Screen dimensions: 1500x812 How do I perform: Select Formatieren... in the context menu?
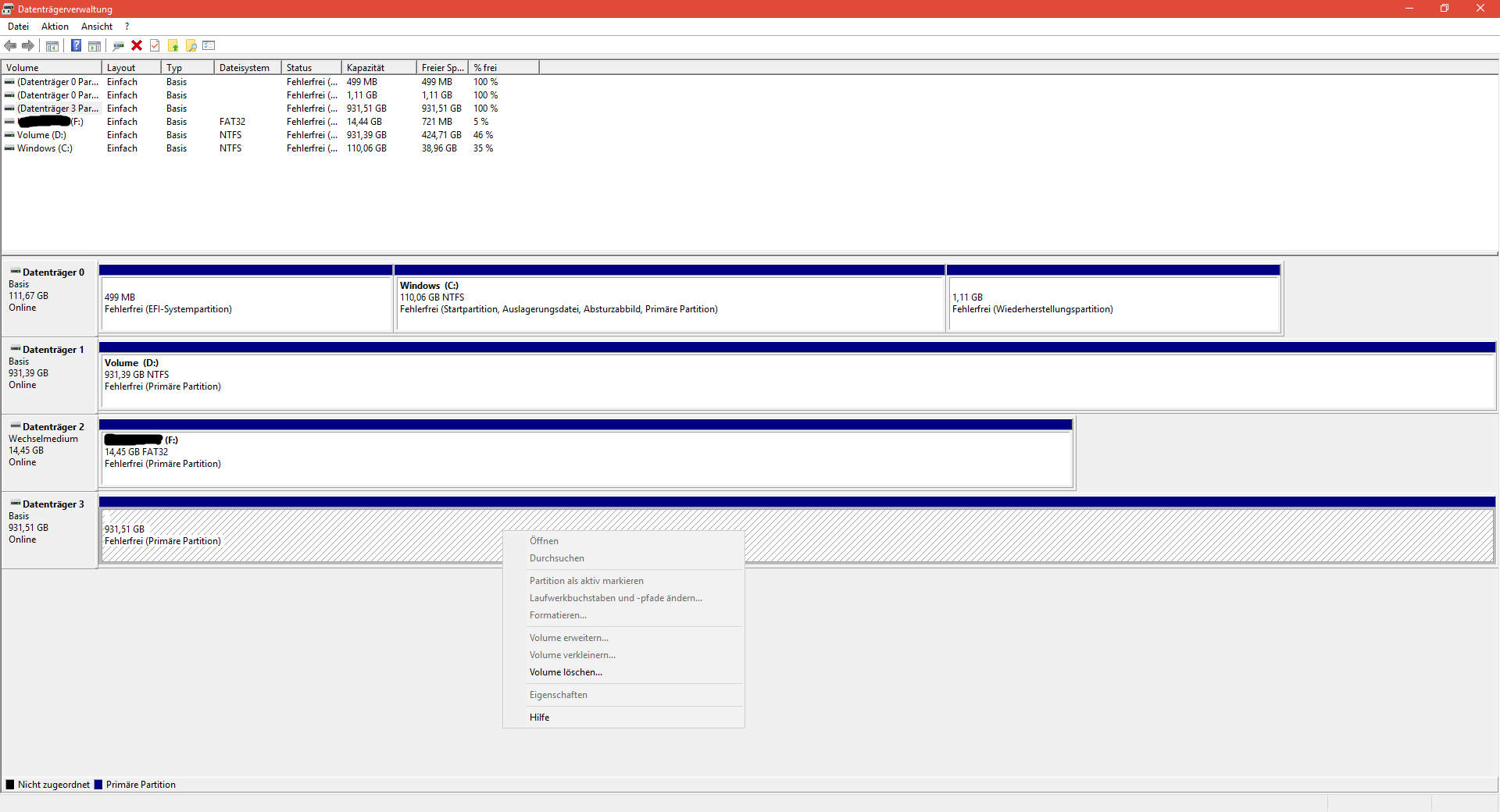point(623,615)
